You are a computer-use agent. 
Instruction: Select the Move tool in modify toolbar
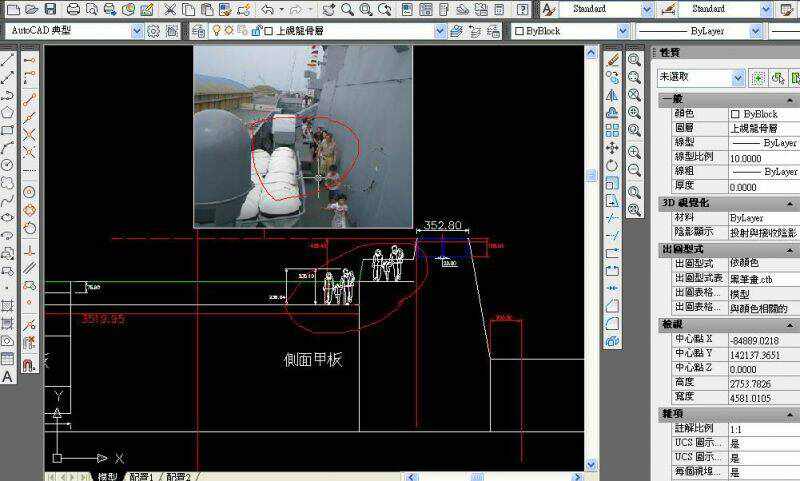coord(613,146)
